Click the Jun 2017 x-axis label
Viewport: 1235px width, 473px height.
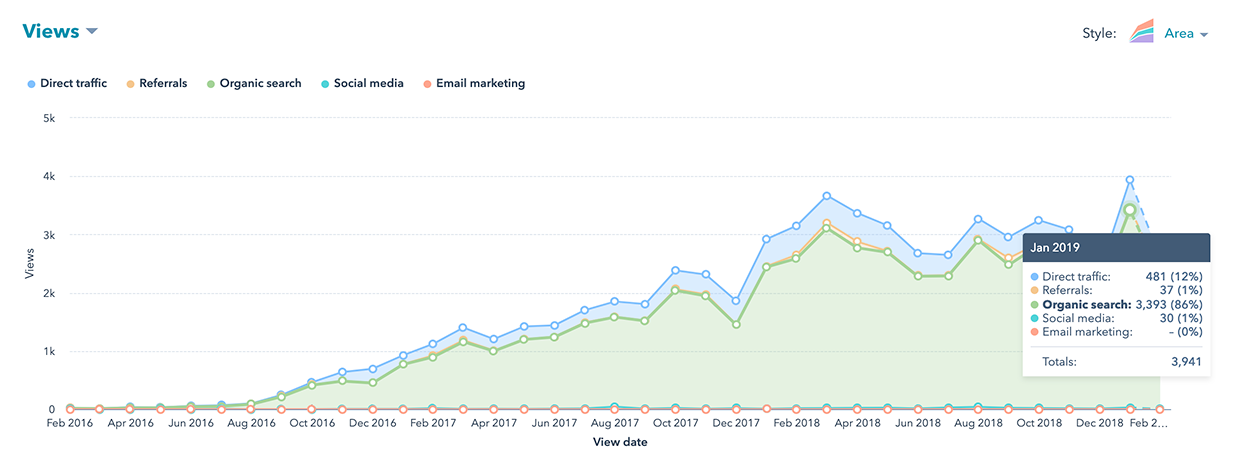click(x=555, y=424)
